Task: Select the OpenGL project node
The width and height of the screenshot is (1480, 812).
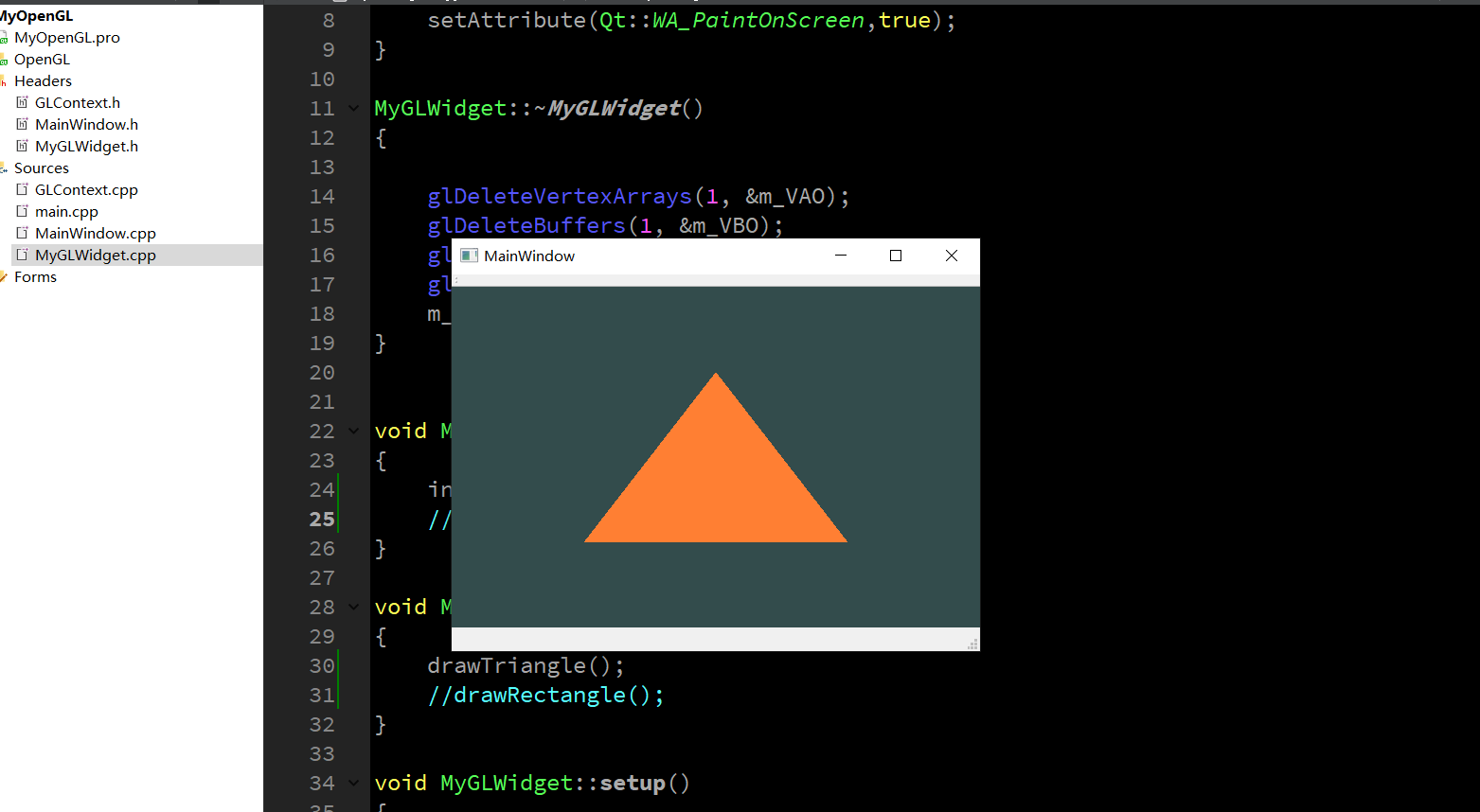Action: (42, 60)
